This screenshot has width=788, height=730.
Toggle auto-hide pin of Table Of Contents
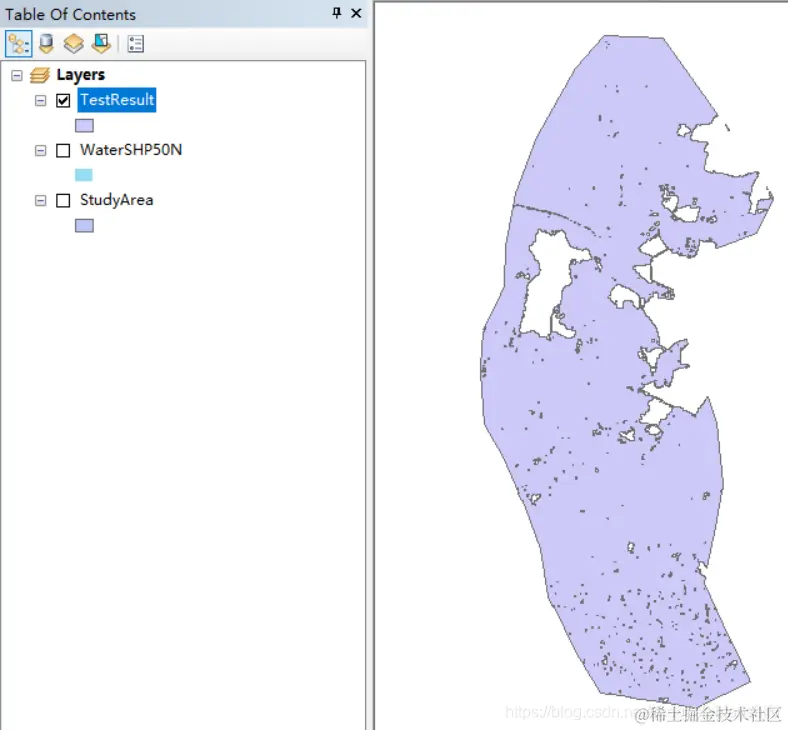[x=337, y=13]
